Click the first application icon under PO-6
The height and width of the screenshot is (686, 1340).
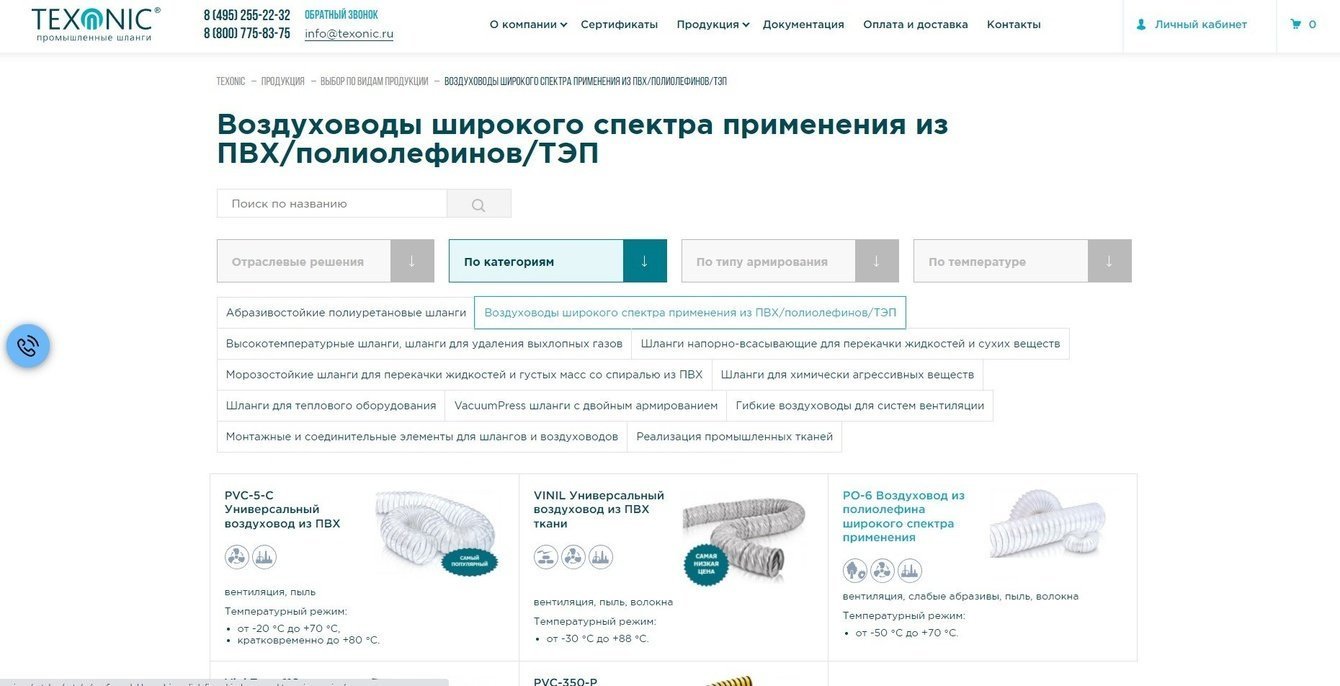tap(855, 571)
